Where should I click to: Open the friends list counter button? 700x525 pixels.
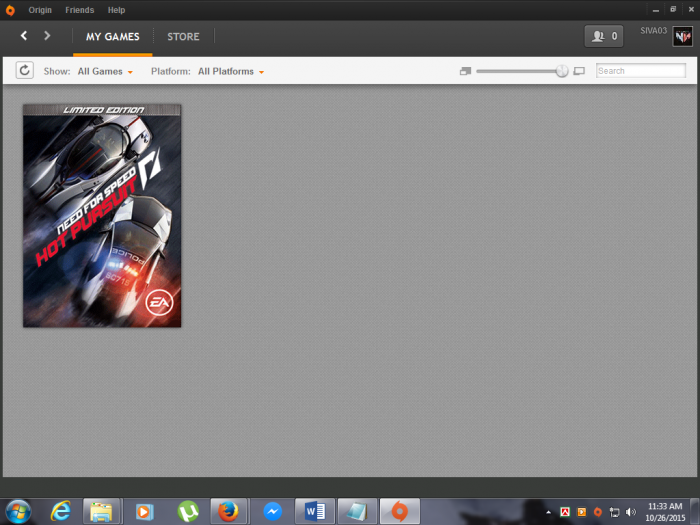[604, 36]
